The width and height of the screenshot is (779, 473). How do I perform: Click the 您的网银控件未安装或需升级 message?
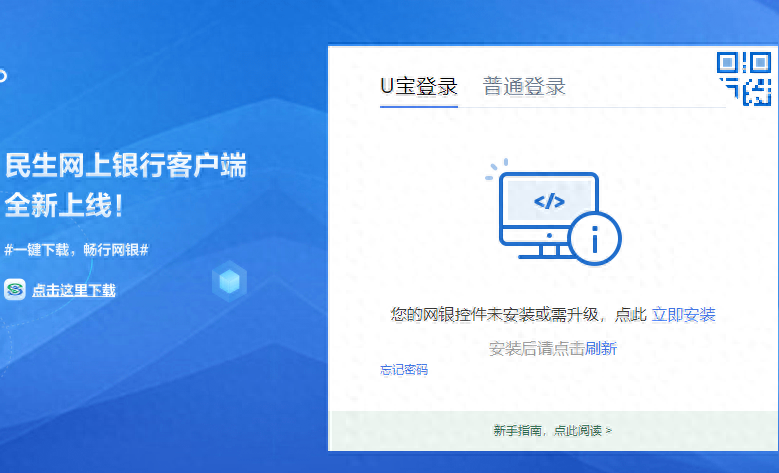(495, 315)
